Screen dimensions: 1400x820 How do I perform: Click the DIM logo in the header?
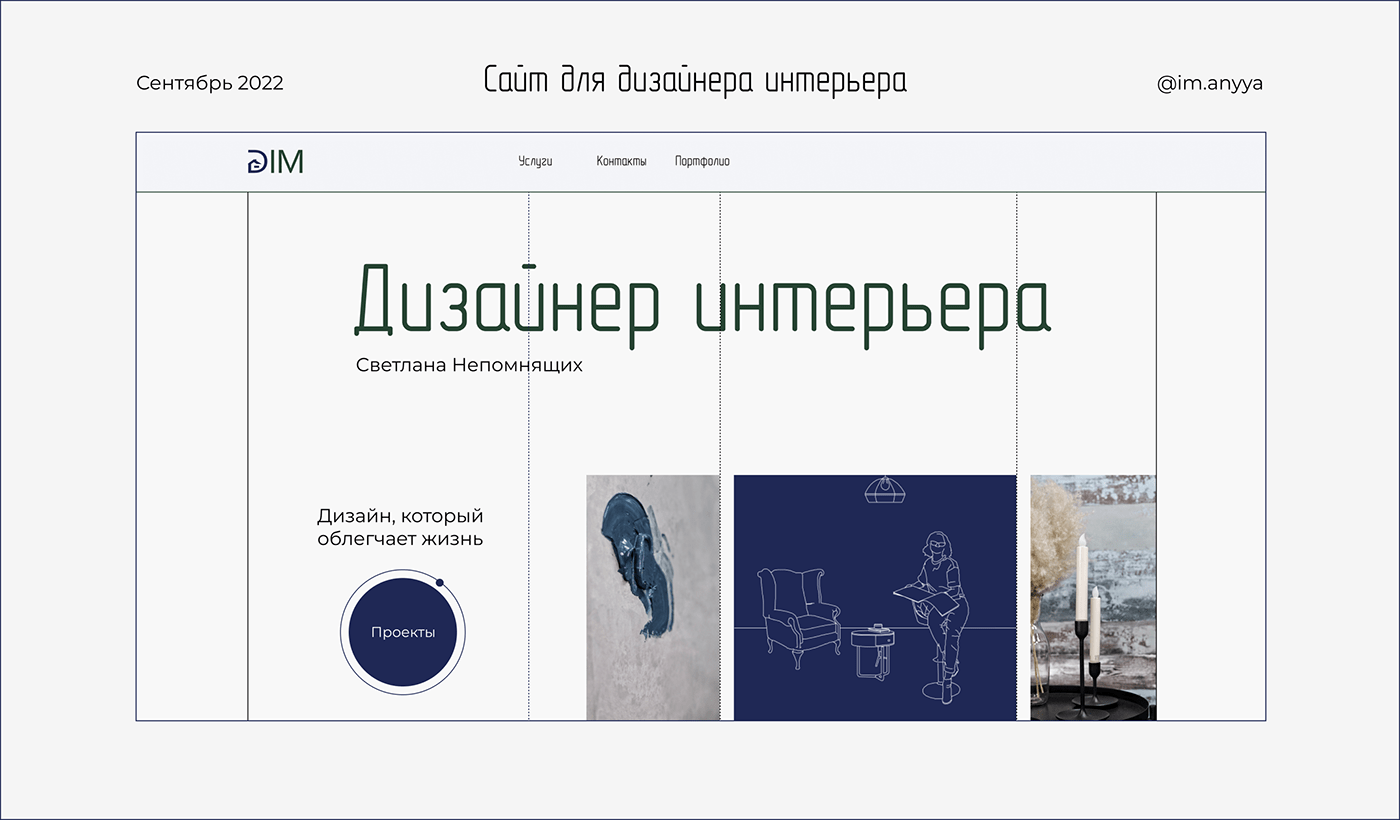(275, 161)
